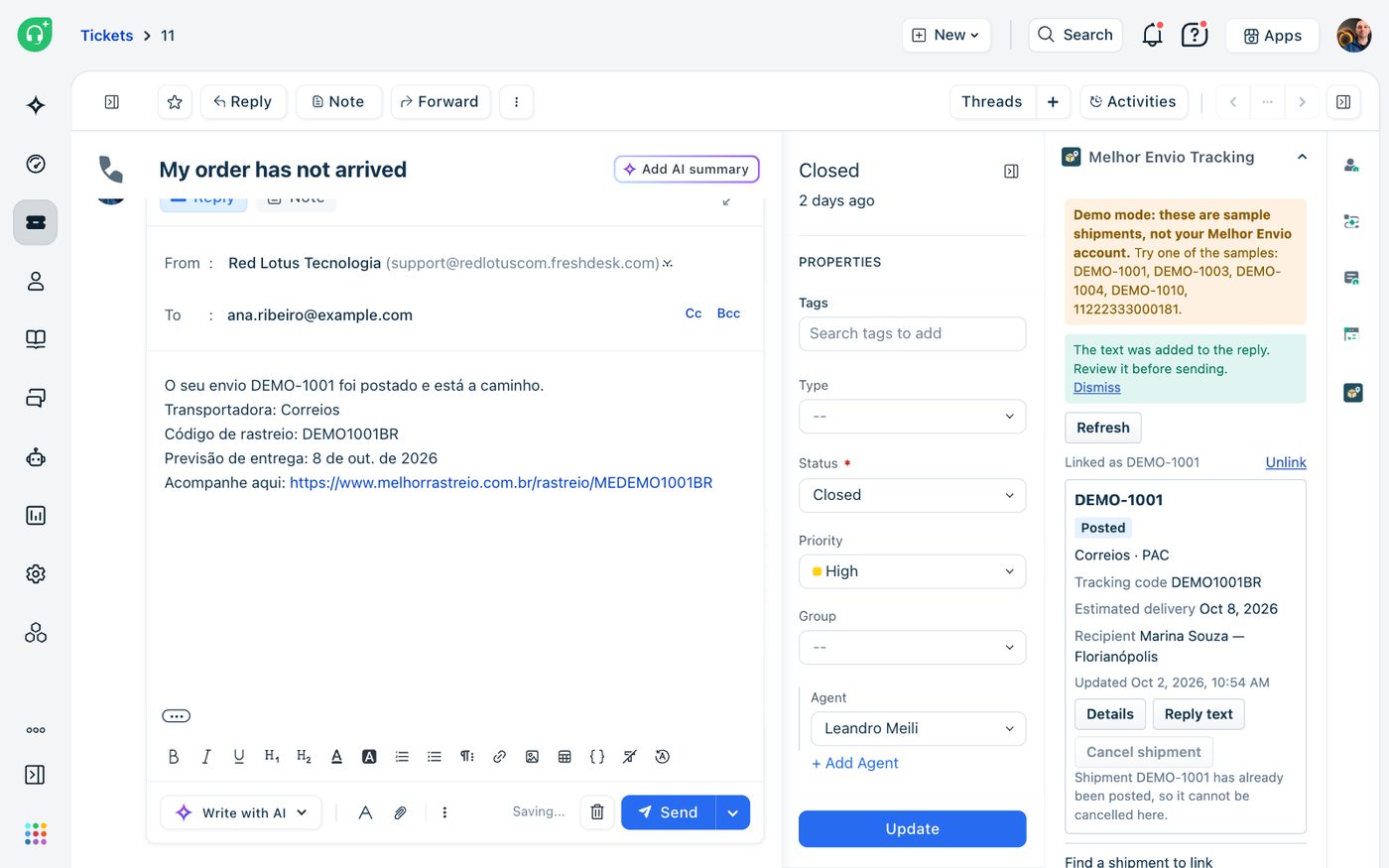Open the Dashboard gauge icon in sidebar
This screenshot has width=1389, height=868.
[36, 164]
